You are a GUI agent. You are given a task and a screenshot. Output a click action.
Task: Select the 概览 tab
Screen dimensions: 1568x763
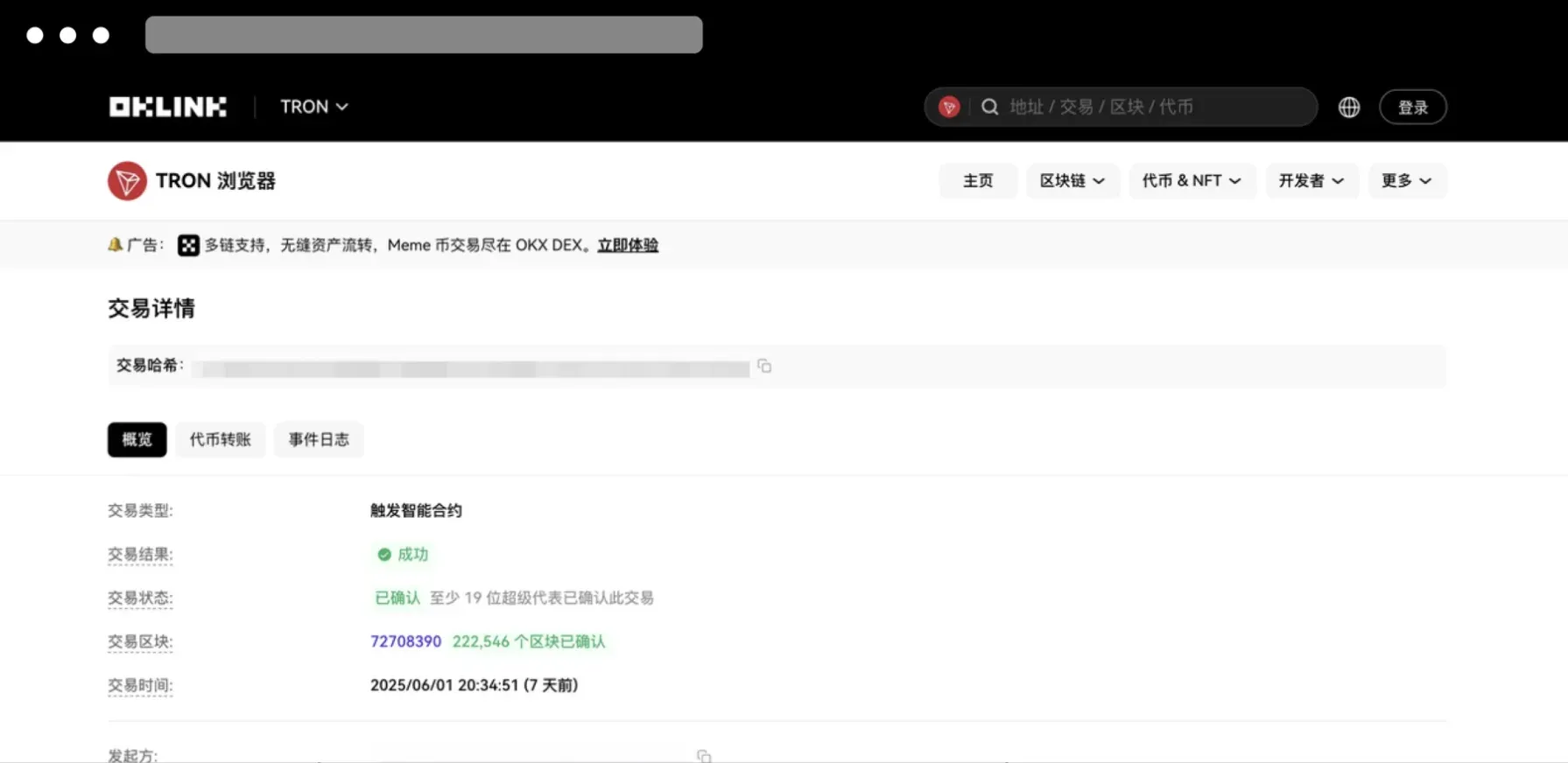tap(137, 439)
